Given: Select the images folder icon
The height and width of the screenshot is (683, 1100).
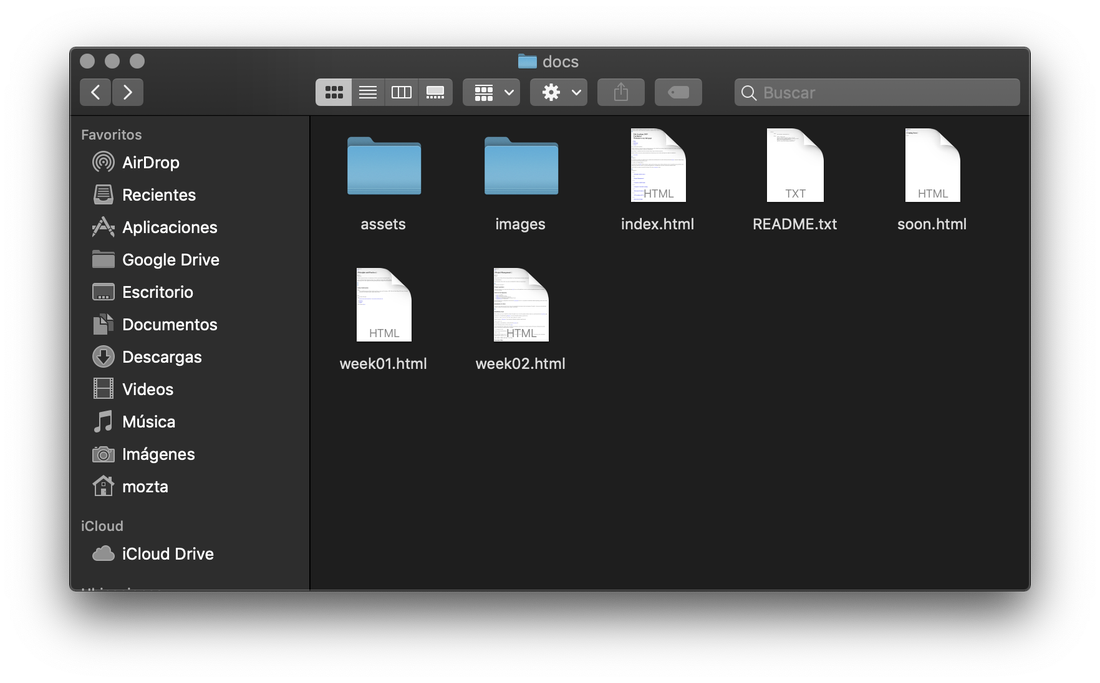Looking at the screenshot, I should 521,166.
